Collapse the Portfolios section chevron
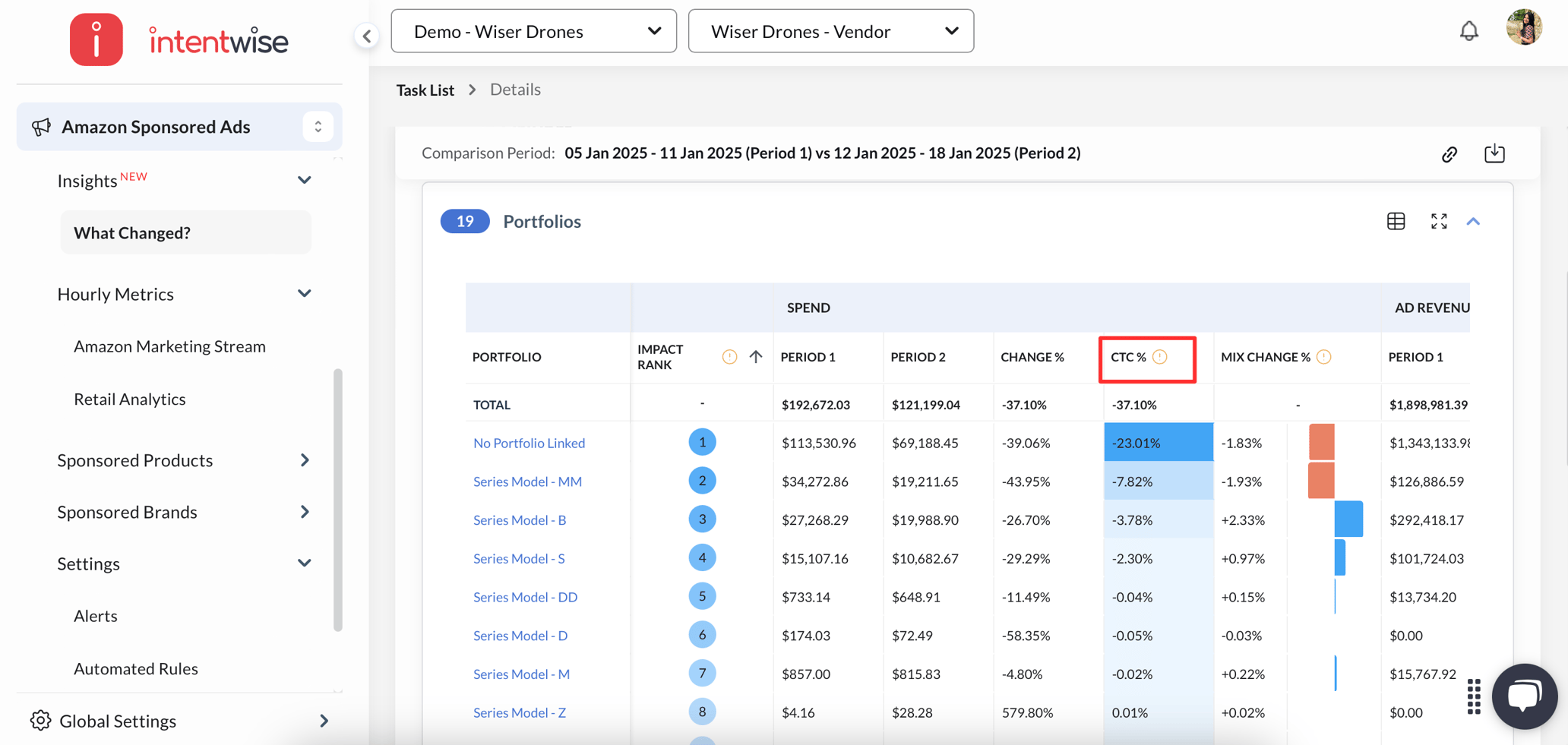 pos(1473,221)
